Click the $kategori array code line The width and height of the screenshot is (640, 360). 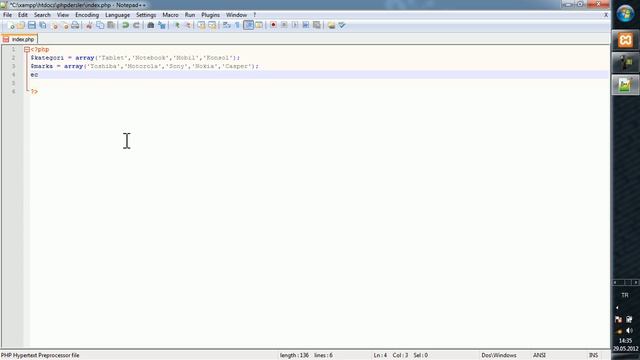[x=135, y=58]
